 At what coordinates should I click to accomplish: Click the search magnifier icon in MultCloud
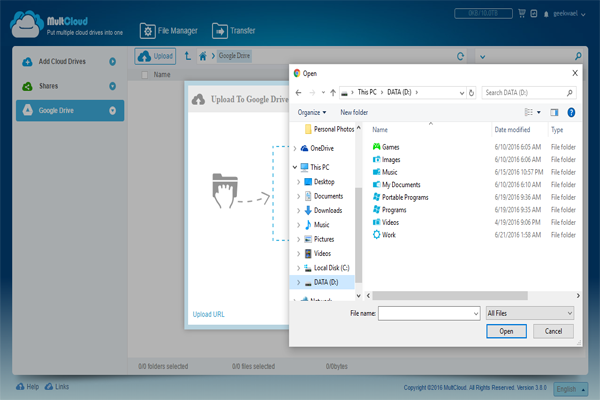578,56
